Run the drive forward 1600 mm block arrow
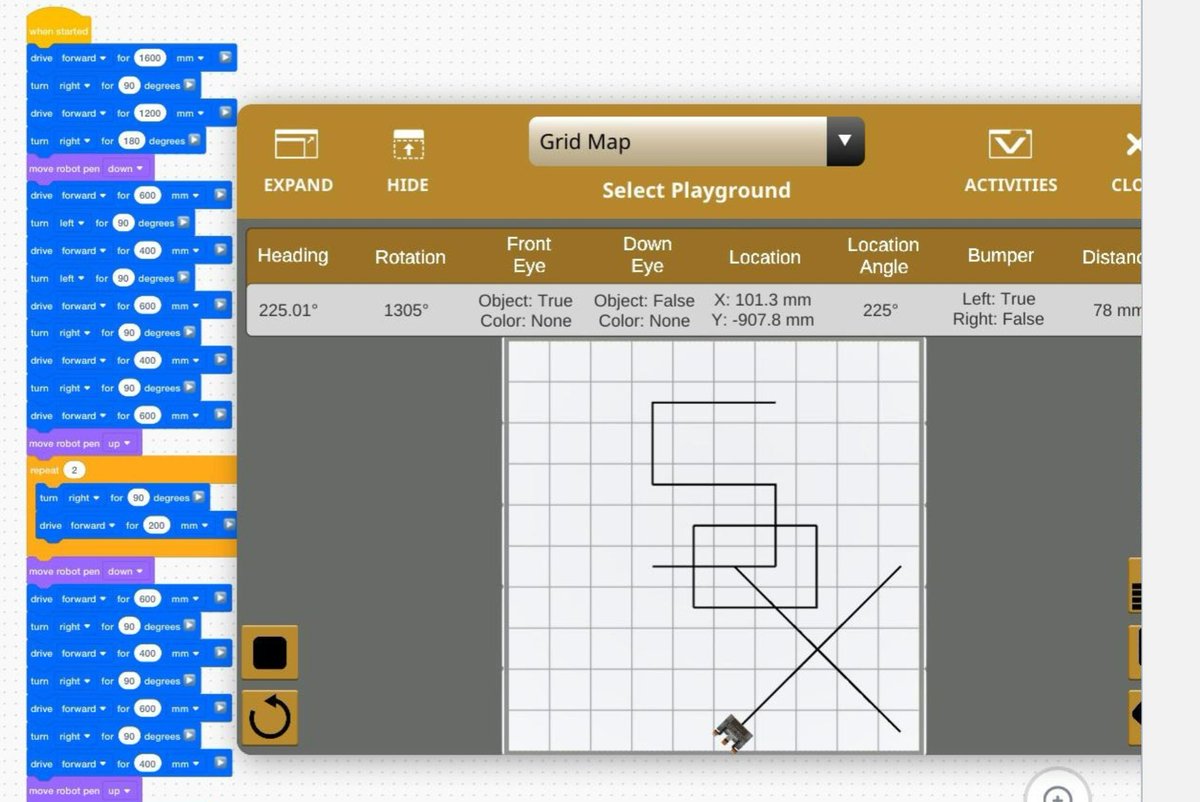The height and width of the screenshot is (802, 1200). (225, 58)
